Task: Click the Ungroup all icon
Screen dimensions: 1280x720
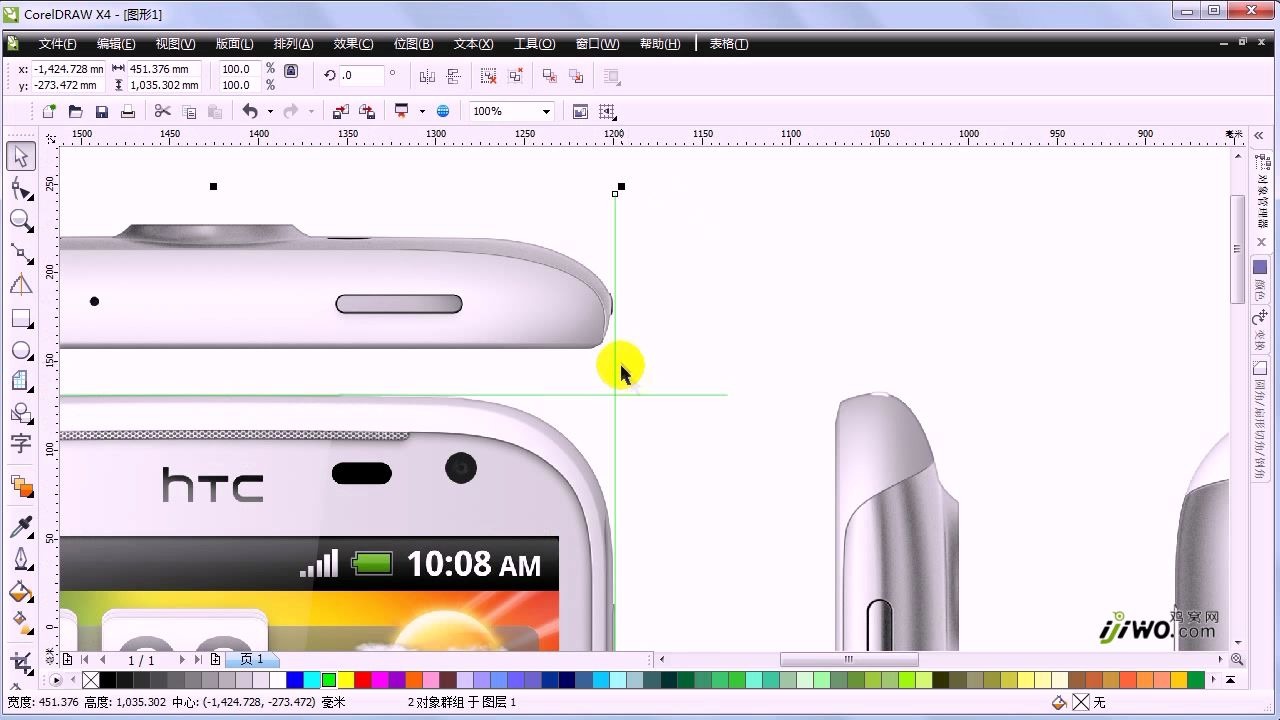Action: [x=515, y=76]
